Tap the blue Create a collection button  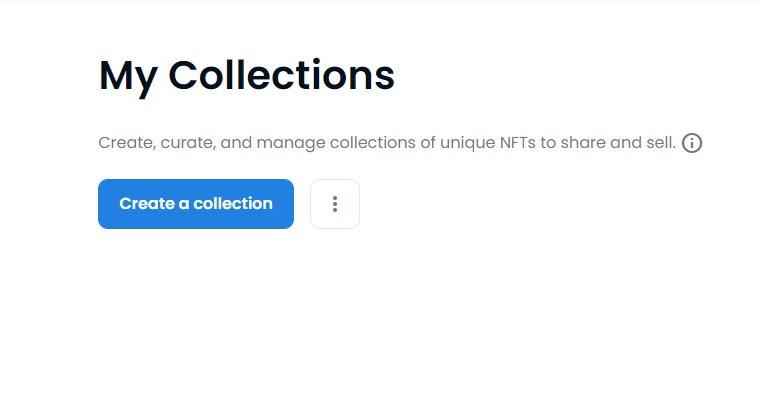click(196, 204)
